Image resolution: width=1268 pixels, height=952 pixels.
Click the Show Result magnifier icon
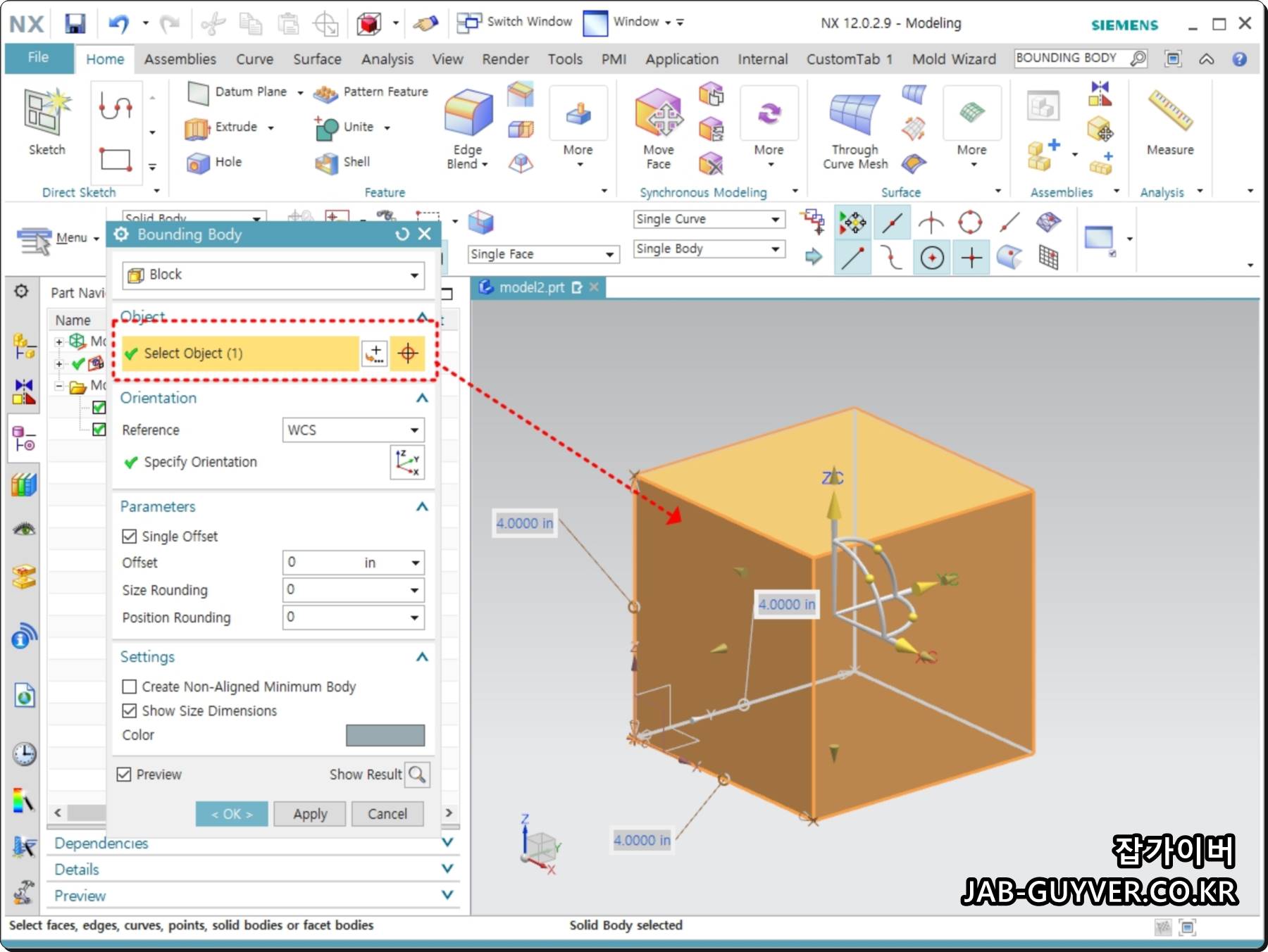(417, 775)
